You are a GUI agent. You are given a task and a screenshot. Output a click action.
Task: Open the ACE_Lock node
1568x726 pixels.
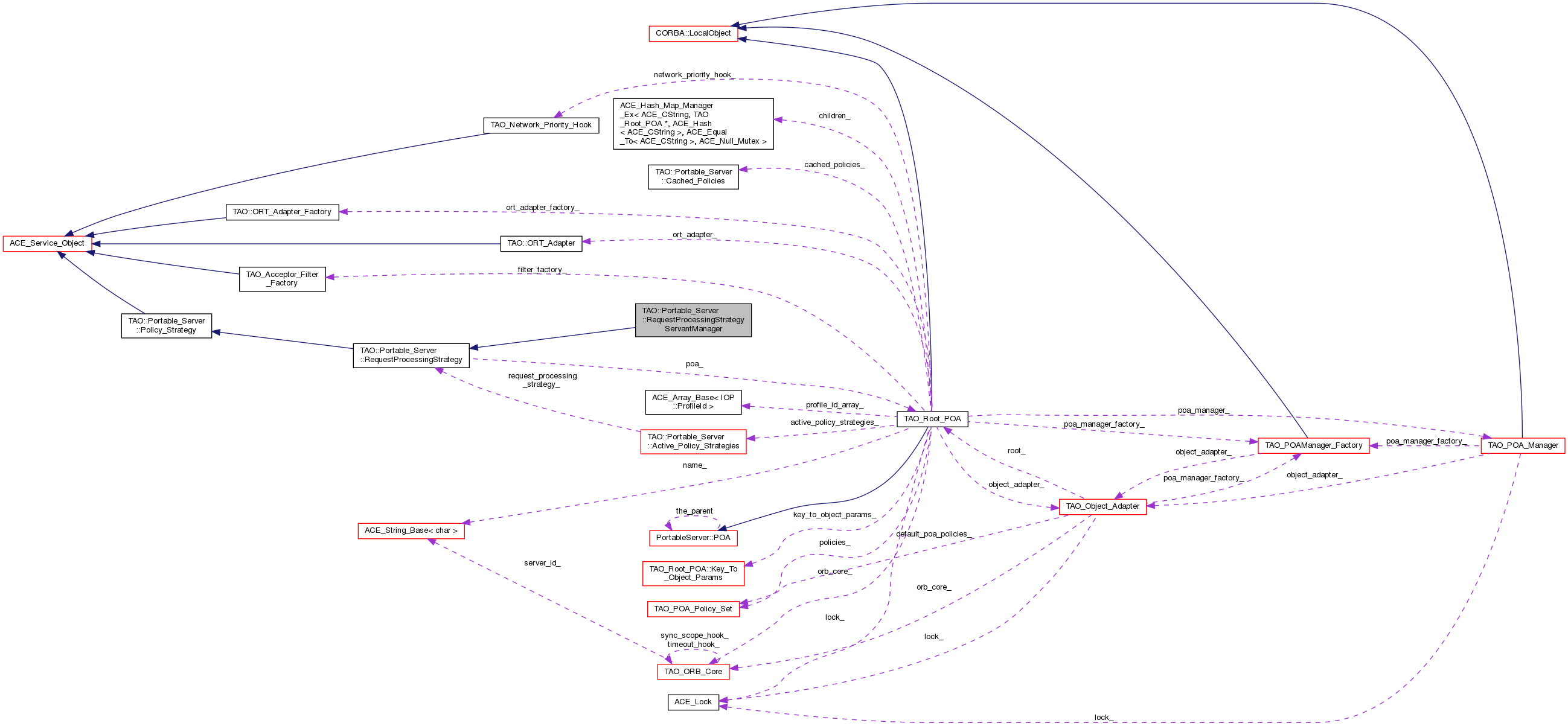(x=693, y=702)
